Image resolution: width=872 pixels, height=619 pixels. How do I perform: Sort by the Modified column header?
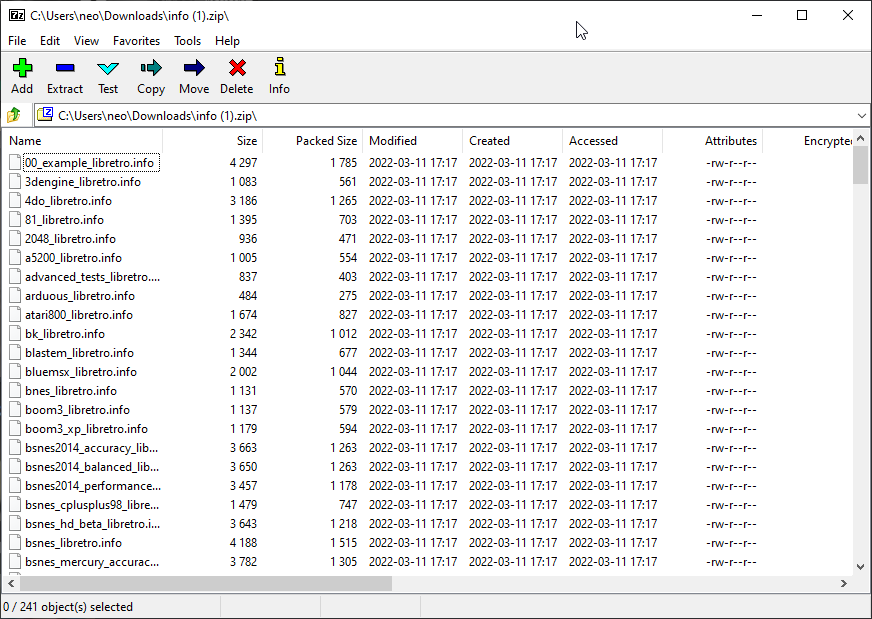[393, 141]
